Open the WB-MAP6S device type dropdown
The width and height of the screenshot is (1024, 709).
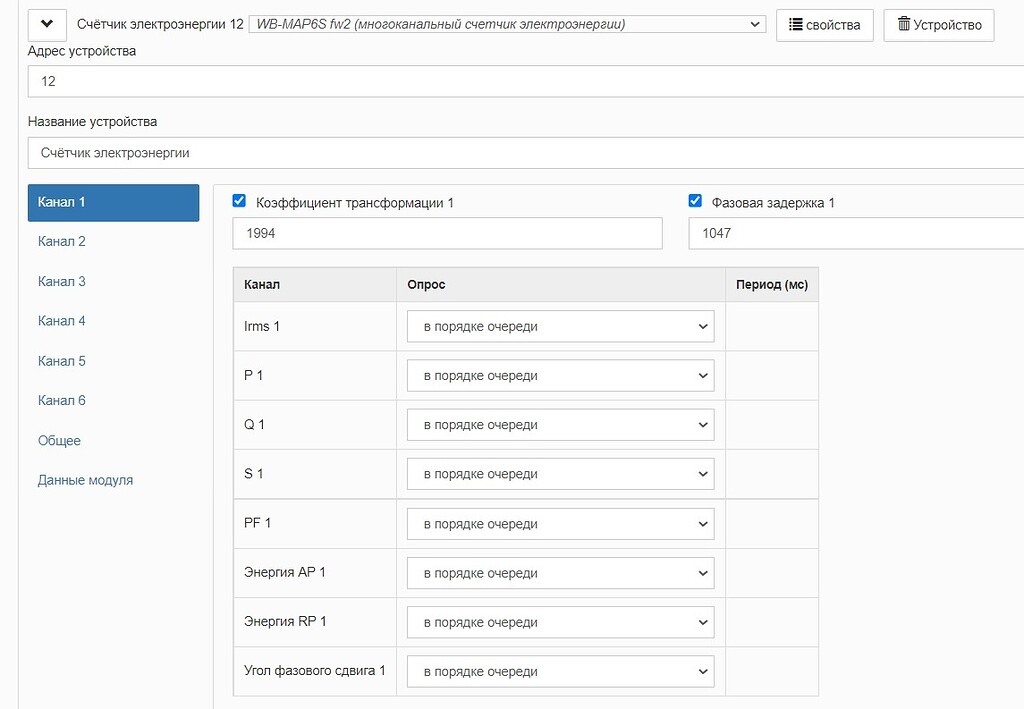(506, 24)
